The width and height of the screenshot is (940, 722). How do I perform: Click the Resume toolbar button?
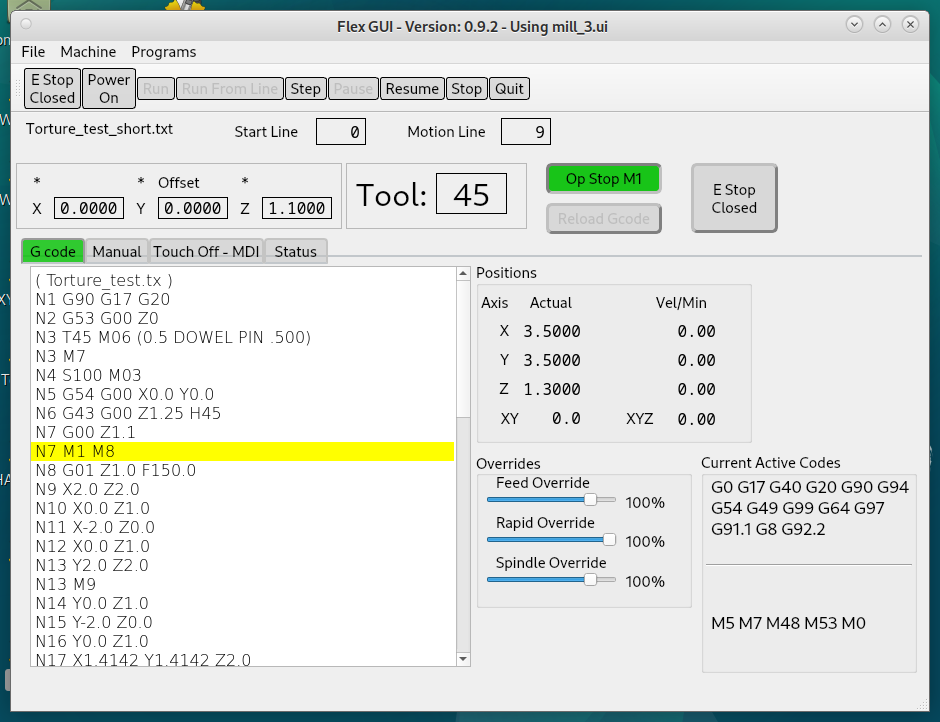[412, 89]
